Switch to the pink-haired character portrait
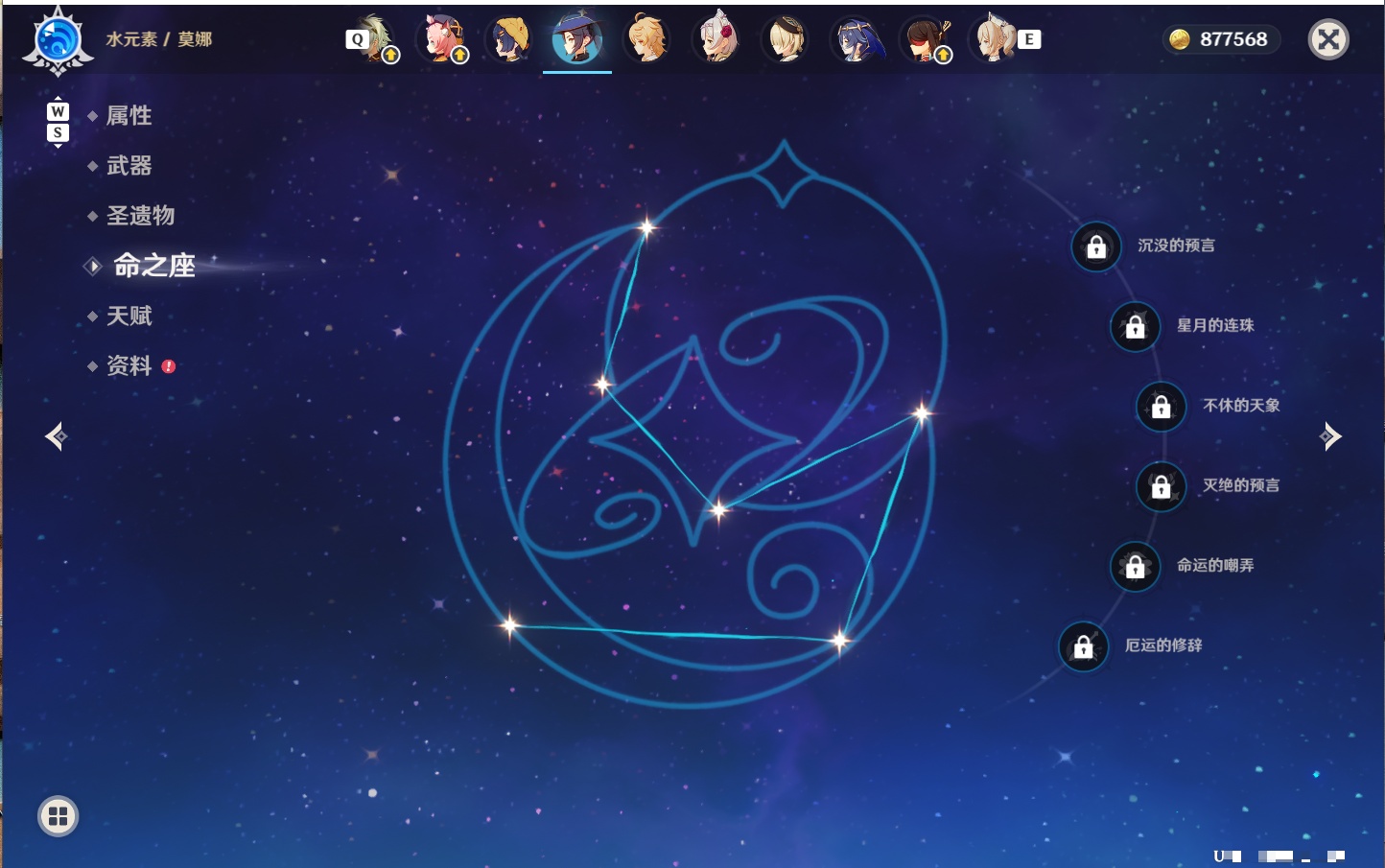This screenshot has height=868, width=1385. (442, 39)
